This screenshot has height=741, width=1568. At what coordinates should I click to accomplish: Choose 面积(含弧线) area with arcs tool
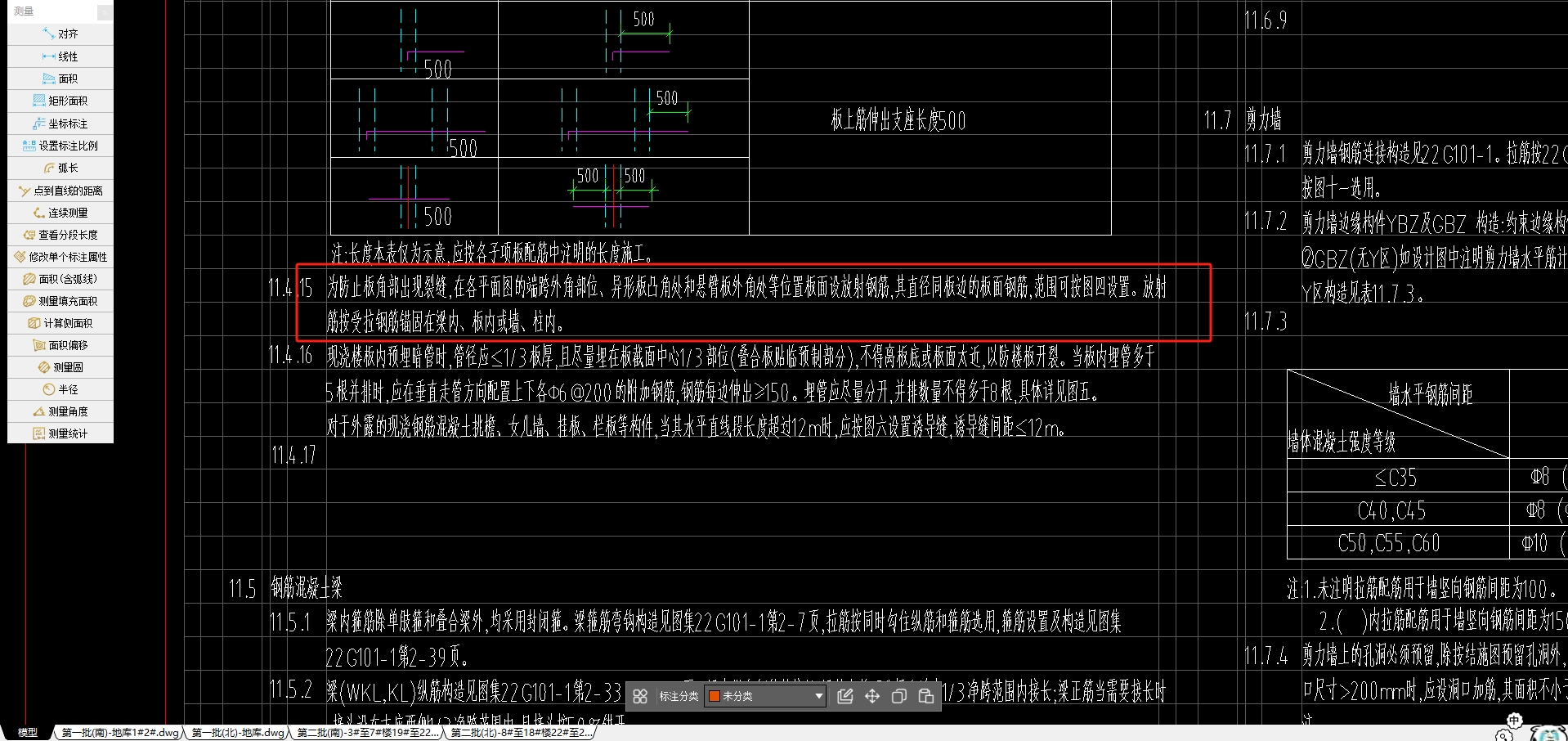[60, 279]
